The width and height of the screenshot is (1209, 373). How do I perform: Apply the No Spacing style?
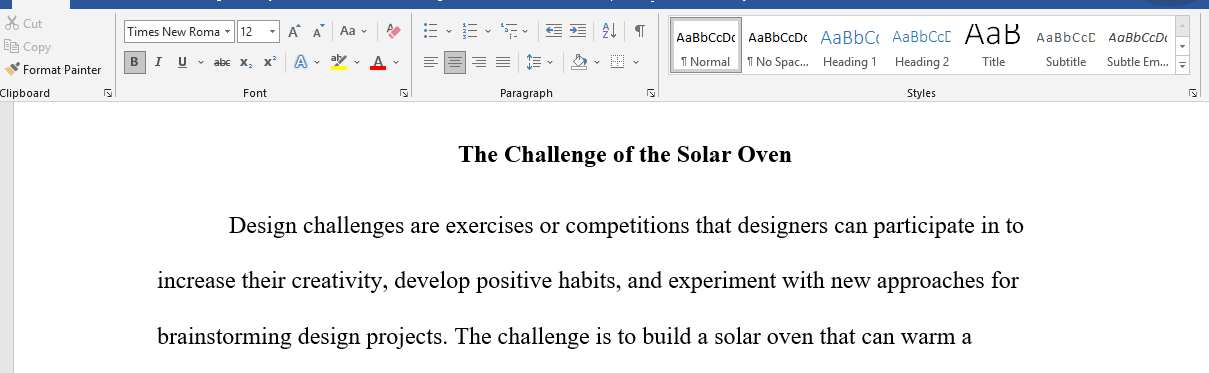pyautogui.click(x=778, y=46)
